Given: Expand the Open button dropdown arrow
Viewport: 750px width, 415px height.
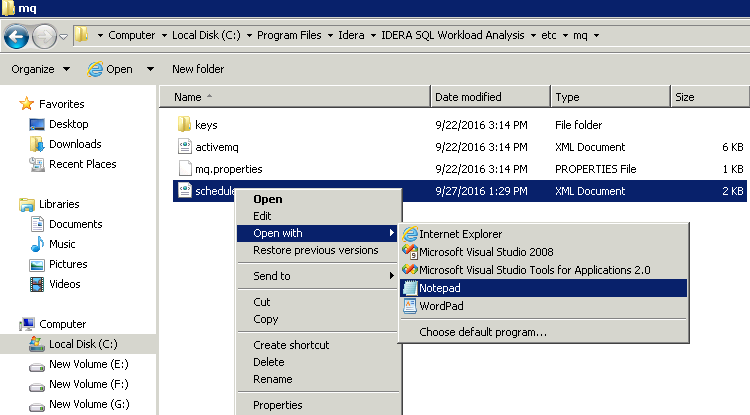Looking at the screenshot, I should [x=150, y=69].
